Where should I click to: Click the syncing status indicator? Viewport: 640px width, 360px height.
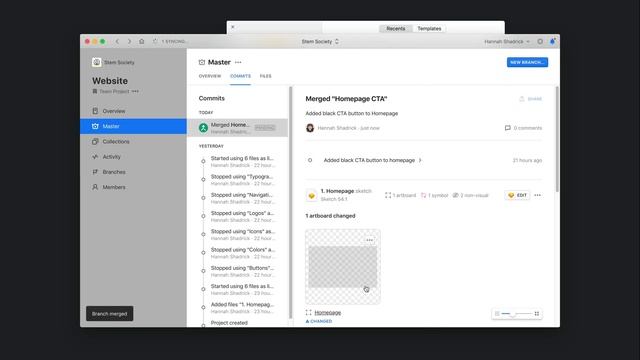coord(169,41)
